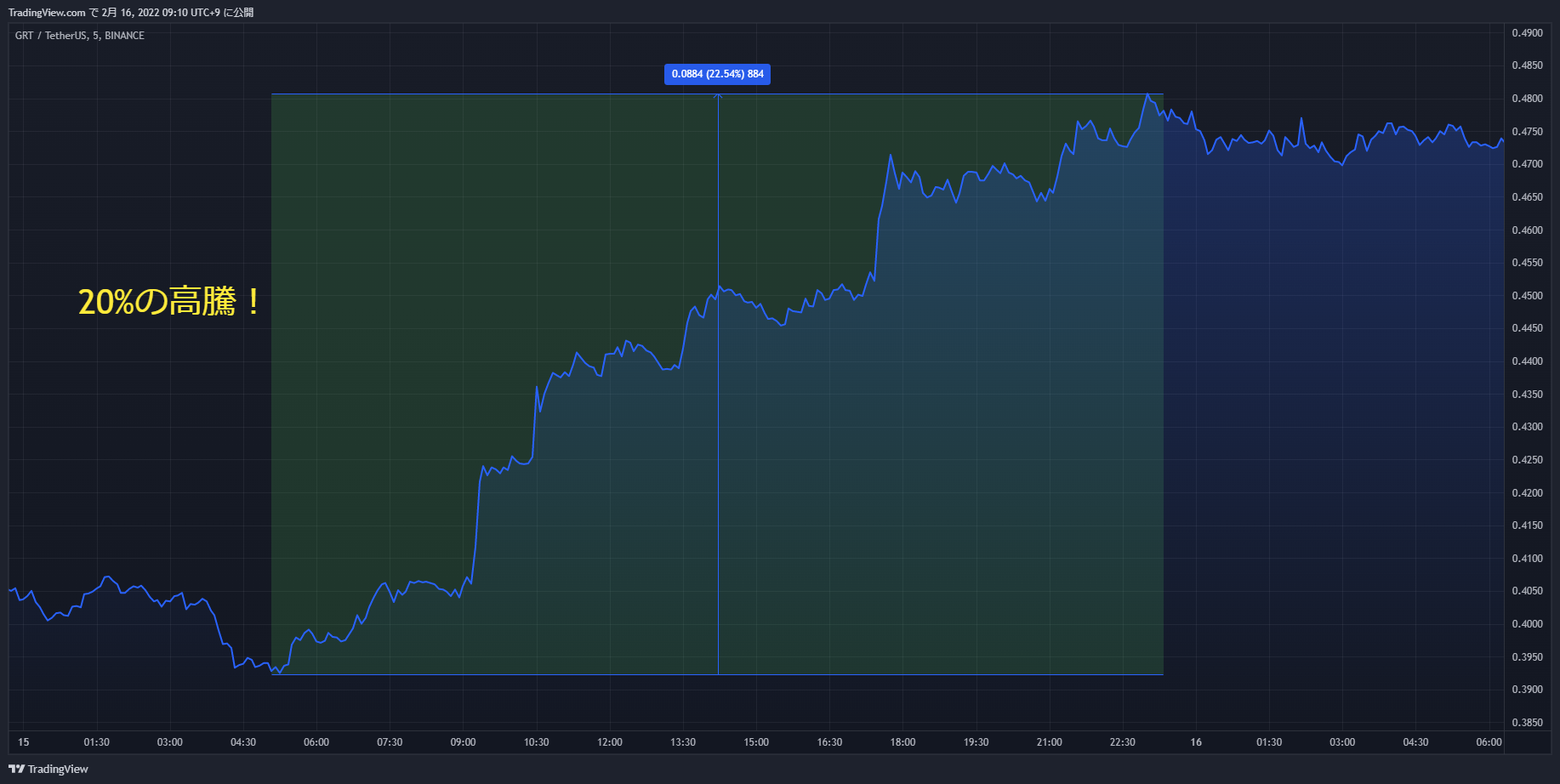Click the 0.4400 price axis label
Viewport: 1560px width, 784px height.
(1527, 361)
